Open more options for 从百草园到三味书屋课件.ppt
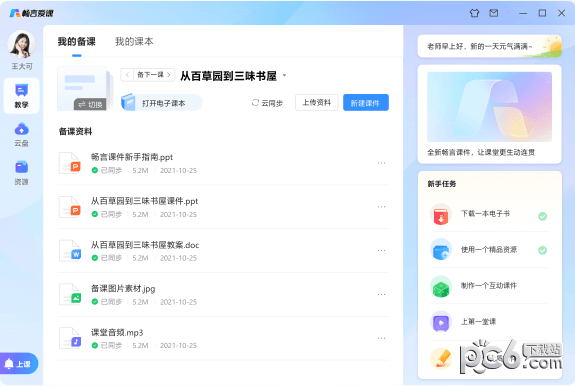The width and height of the screenshot is (575, 386). coord(381,207)
